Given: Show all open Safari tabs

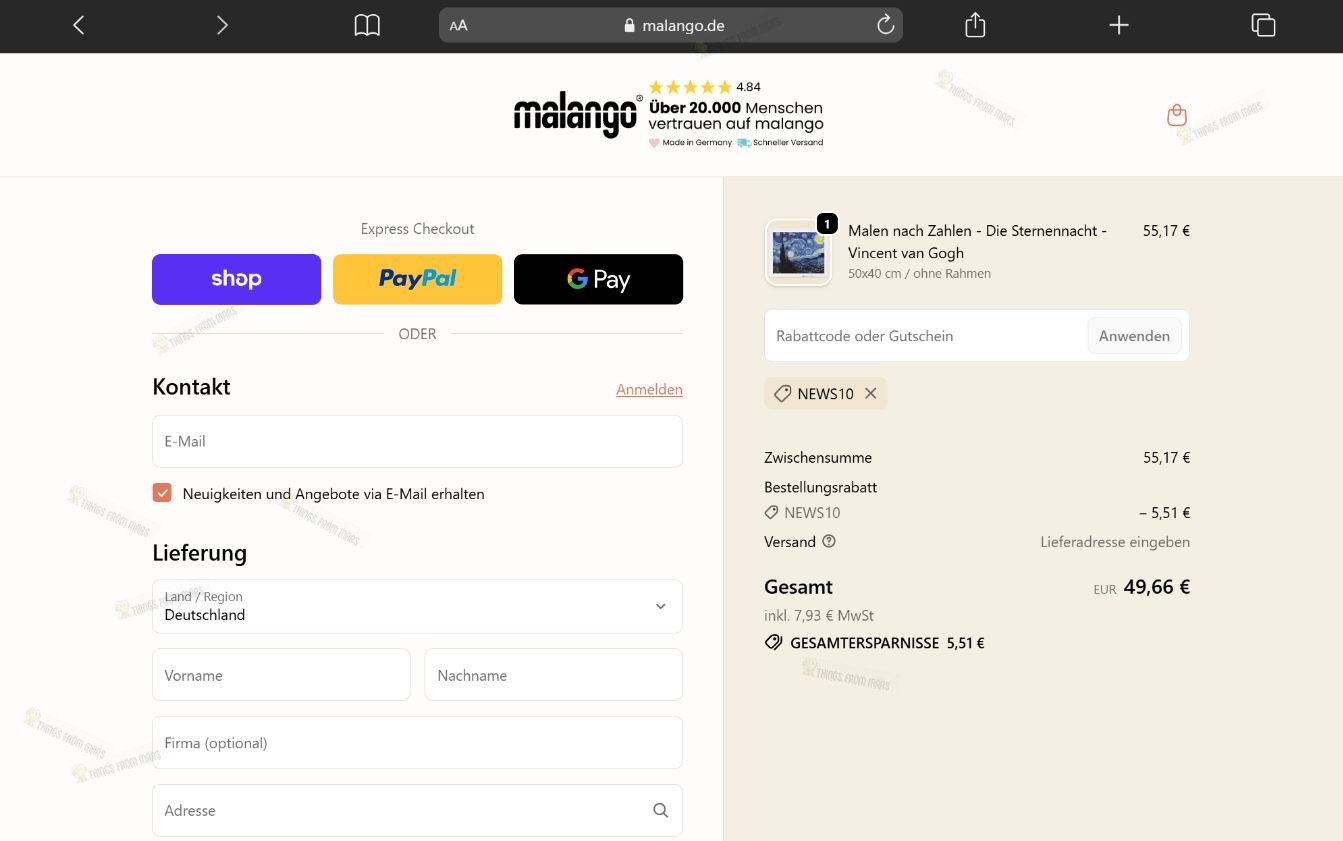Looking at the screenshot, I should (1263, 25).
